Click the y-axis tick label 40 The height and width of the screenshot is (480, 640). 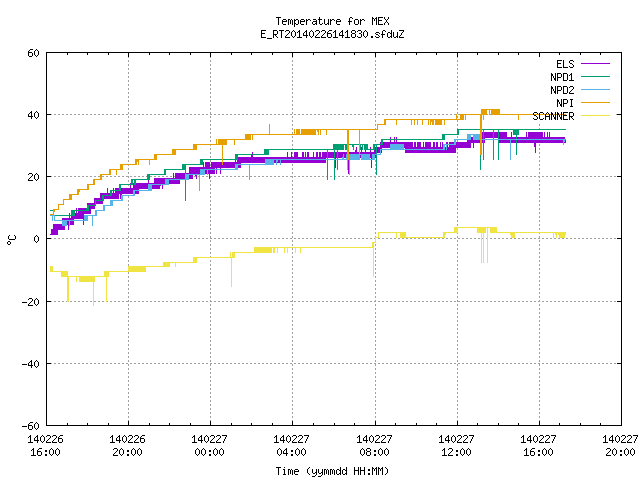(x=33, y=115)
